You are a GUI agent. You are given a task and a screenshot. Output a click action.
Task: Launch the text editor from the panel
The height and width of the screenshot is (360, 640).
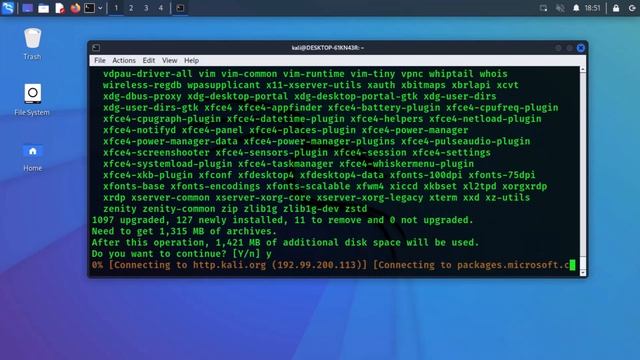coord(60,8)
